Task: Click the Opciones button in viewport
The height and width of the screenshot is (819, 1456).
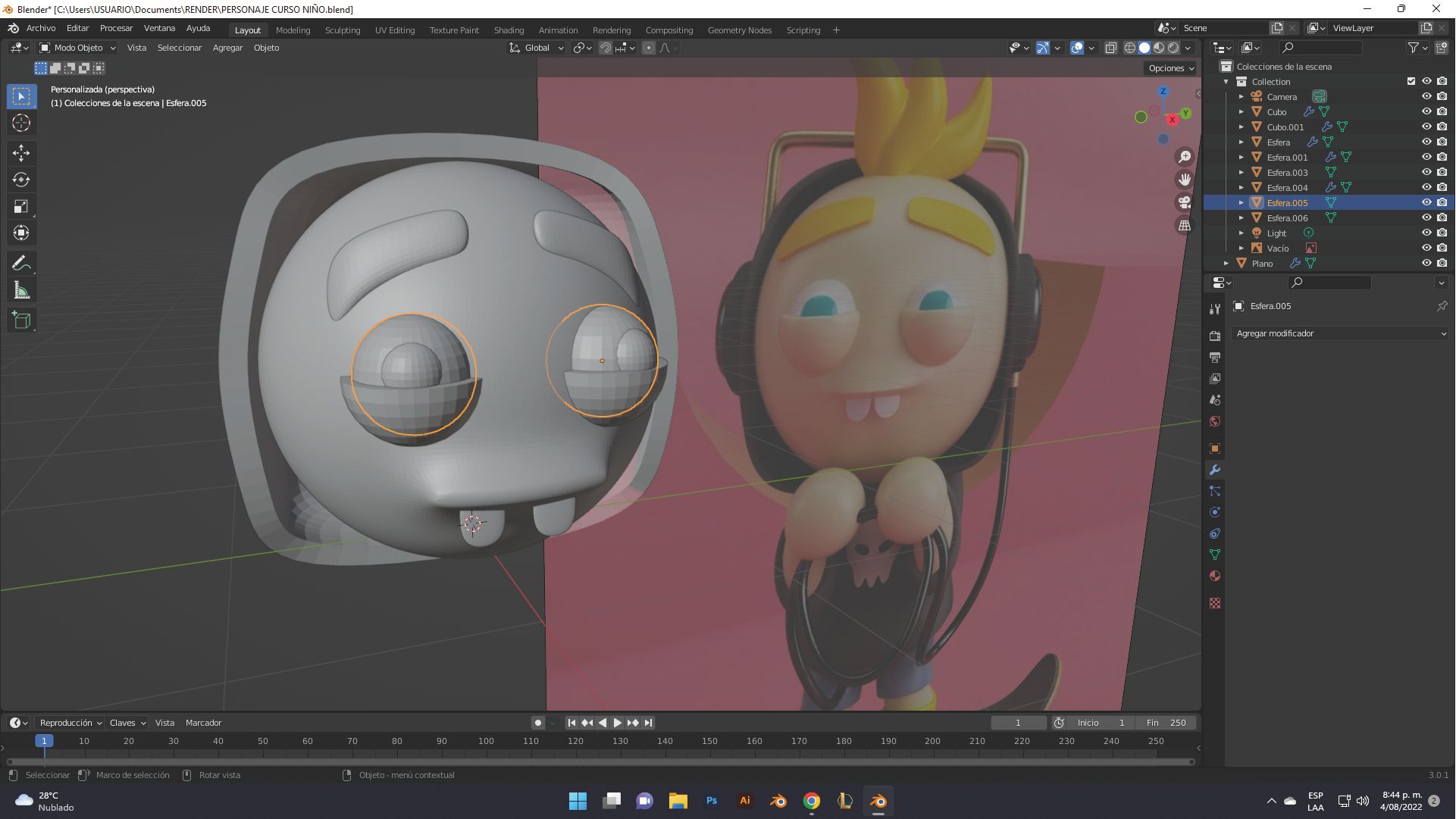Action: click(1171, 68)
